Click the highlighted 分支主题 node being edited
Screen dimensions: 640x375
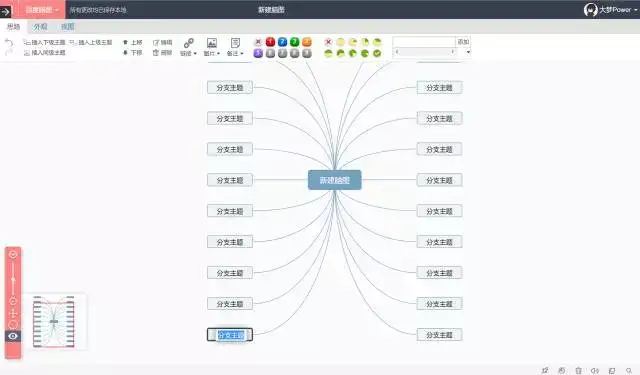click(x=230, y=335)
